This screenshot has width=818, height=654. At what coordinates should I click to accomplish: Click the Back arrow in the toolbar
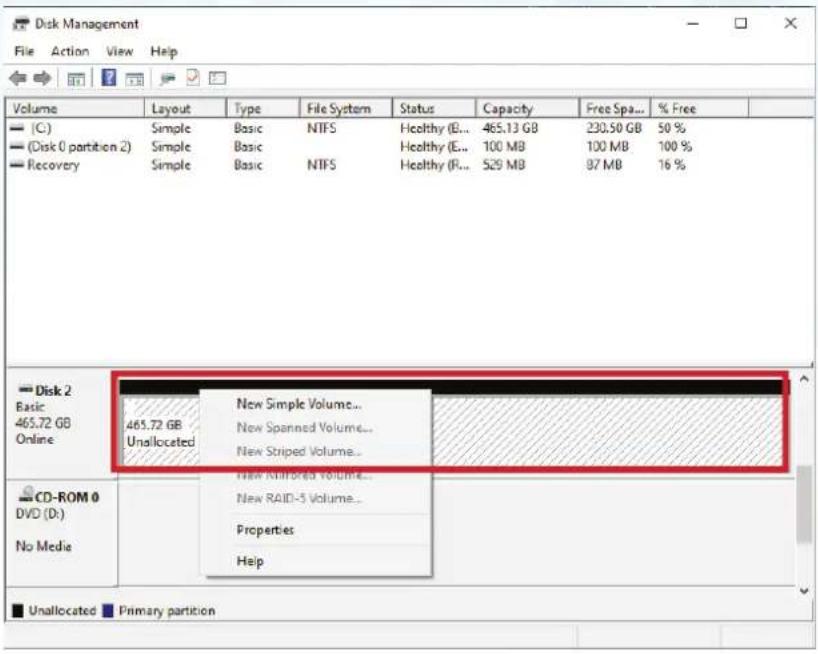click(18, 78)
